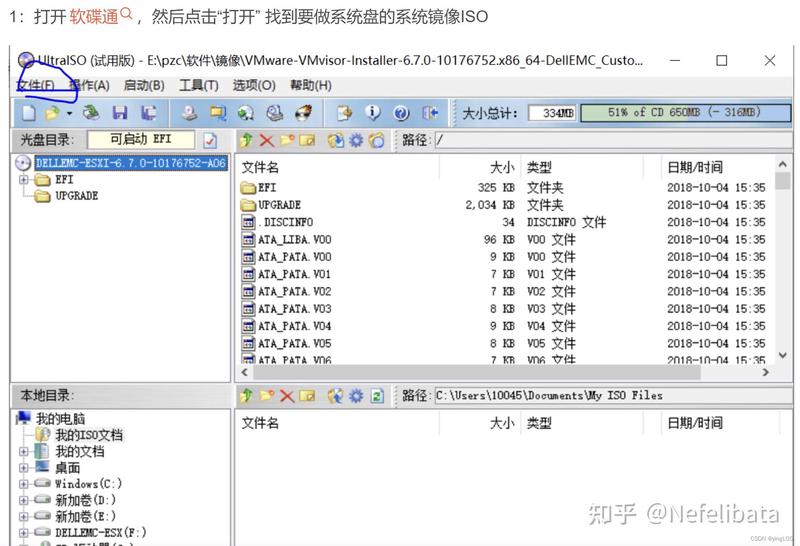This screenshot has width=800, height=546.
Task: Open the 文件(F) menu
Action: (x=36, y=85)
